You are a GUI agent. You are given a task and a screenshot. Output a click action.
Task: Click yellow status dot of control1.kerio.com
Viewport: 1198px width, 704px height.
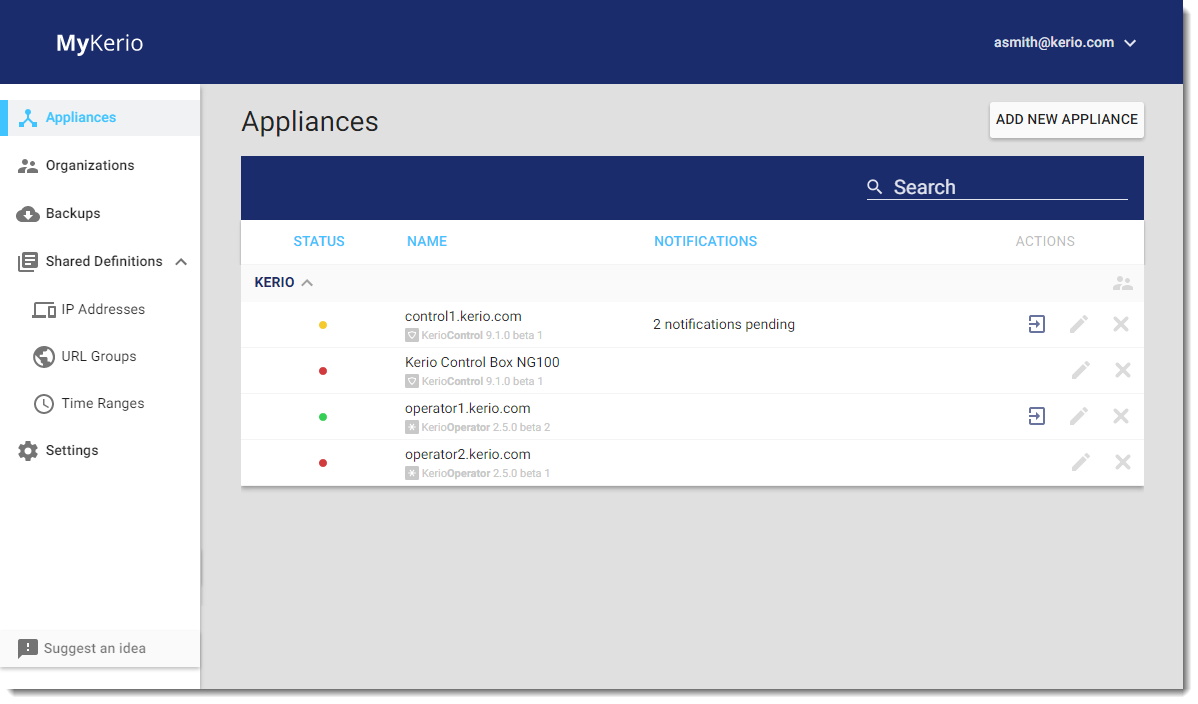323,325
